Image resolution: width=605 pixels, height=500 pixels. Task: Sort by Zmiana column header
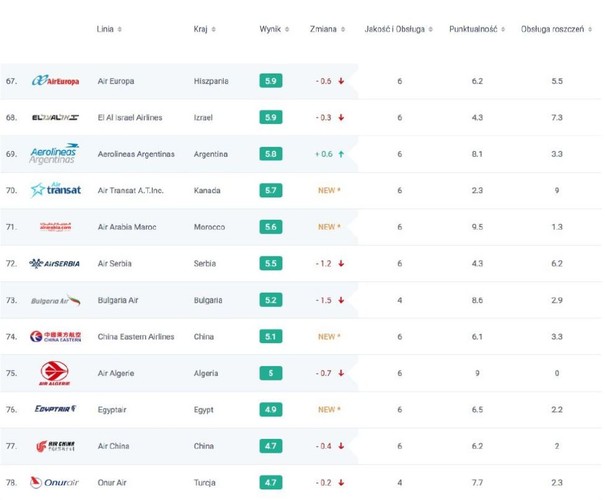coord(329,29)
